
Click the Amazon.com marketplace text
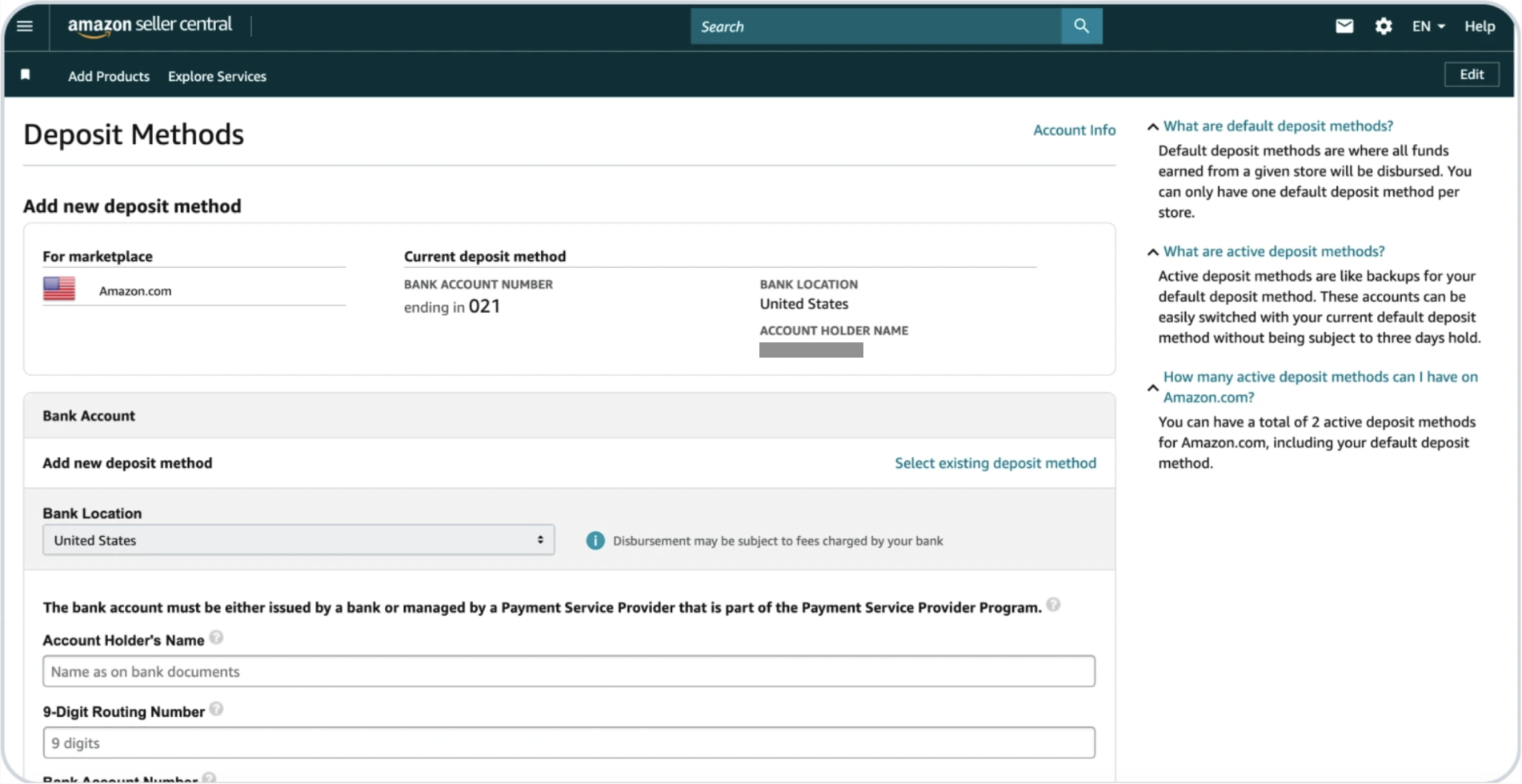135,291
